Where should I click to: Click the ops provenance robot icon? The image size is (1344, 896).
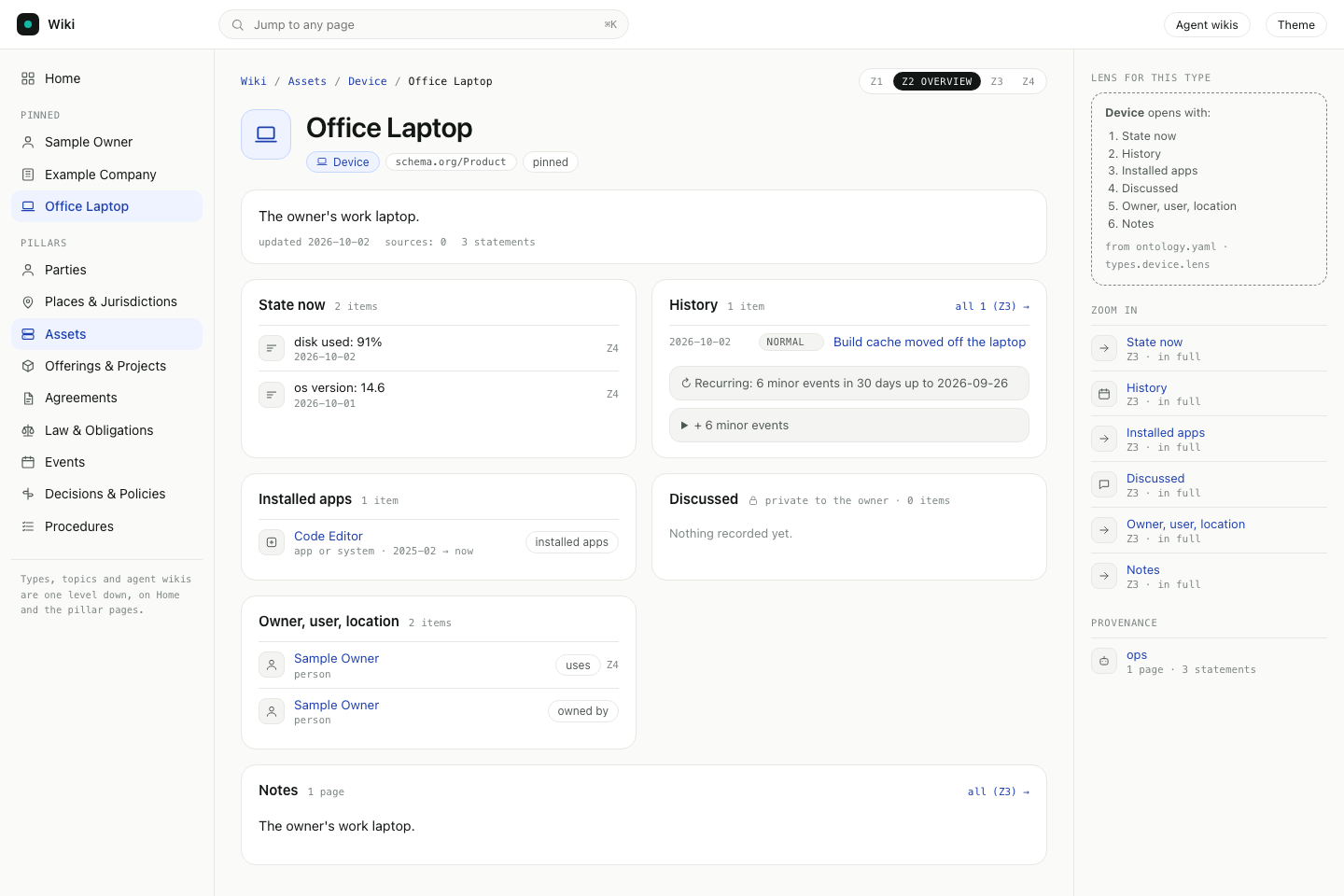coord(1104,661)
